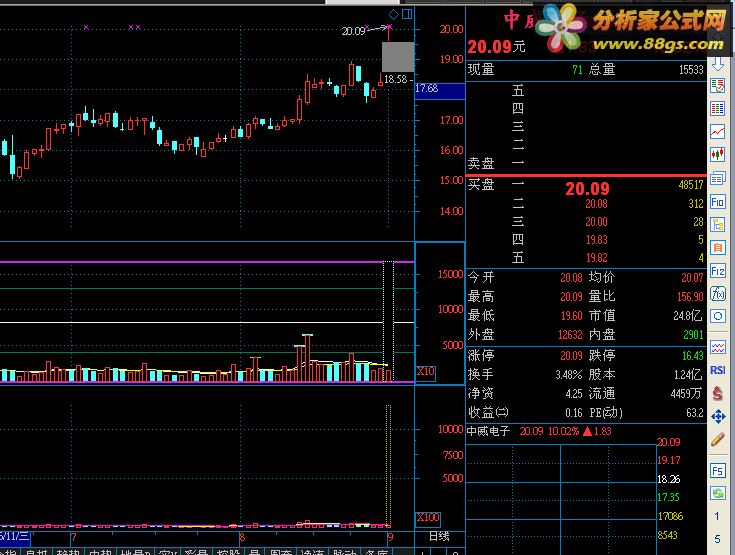Click the green refresh icon
Image resolution: width=735 pixels, height=555 pixels.
(718, 493)
